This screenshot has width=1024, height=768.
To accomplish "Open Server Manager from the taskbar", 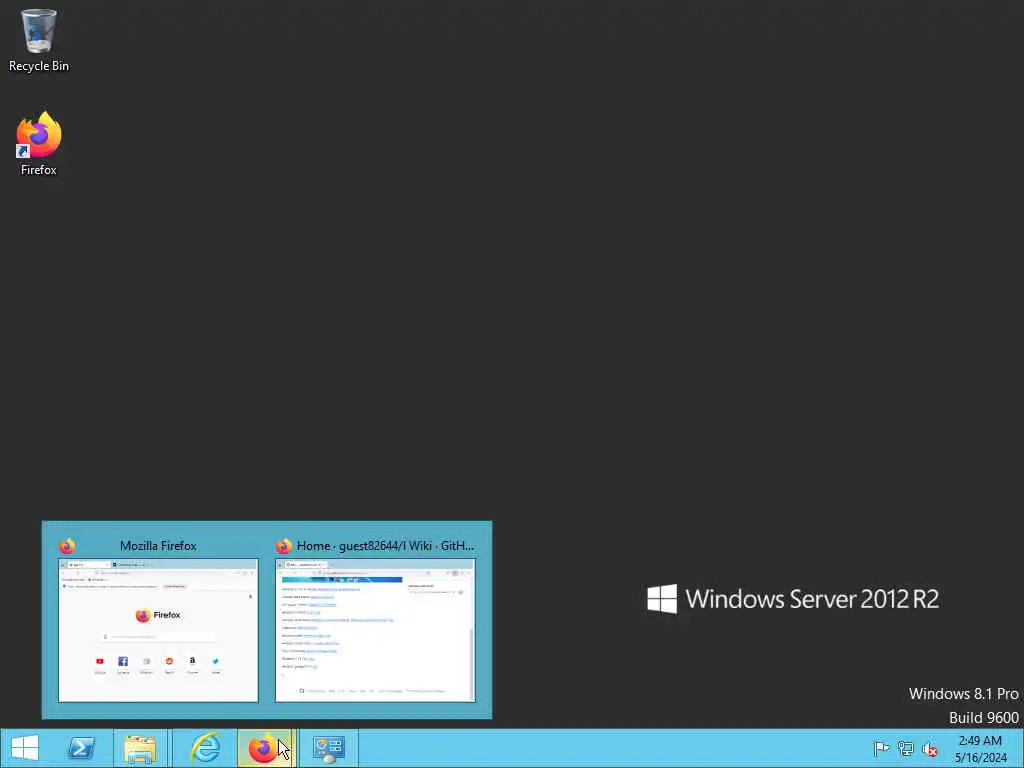I will pyautogui.click(x=328, y=748).
